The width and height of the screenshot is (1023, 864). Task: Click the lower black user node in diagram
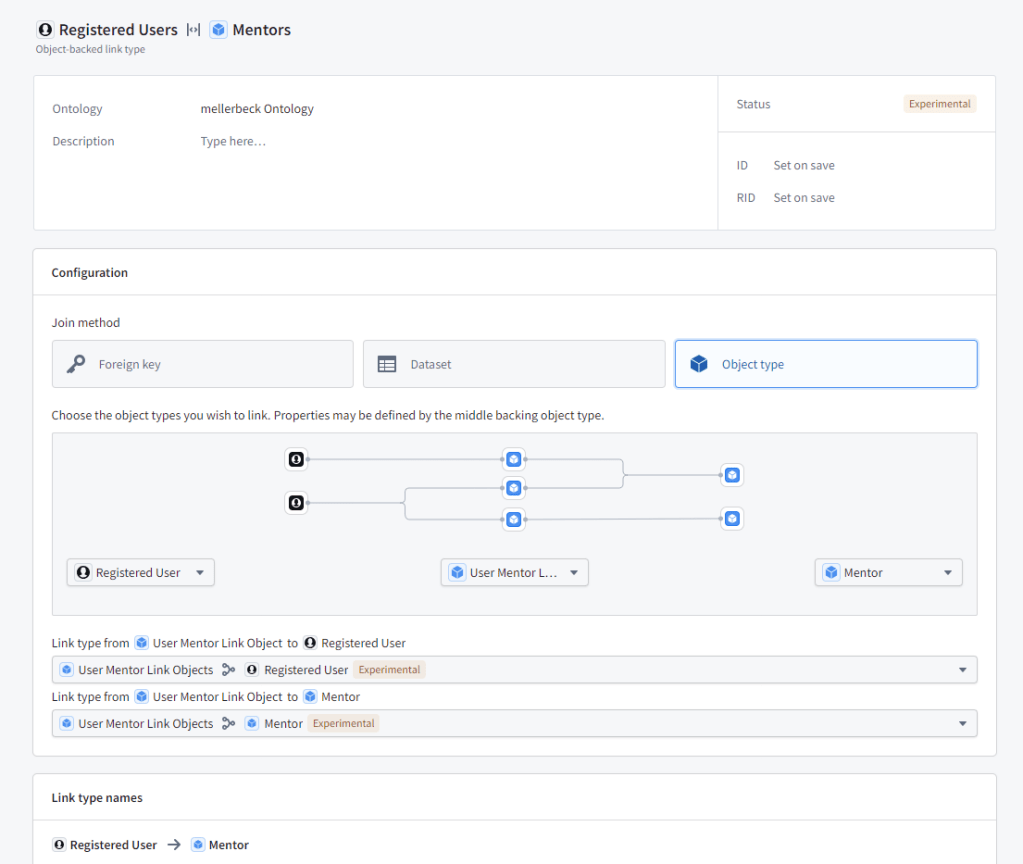click(296, 503)
